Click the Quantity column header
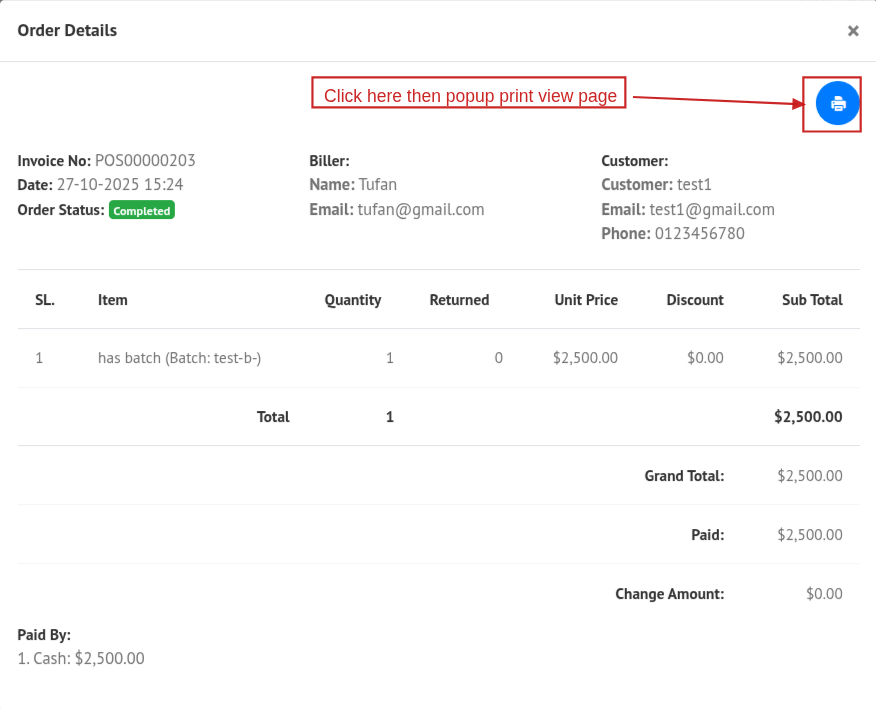 (352, 300)
